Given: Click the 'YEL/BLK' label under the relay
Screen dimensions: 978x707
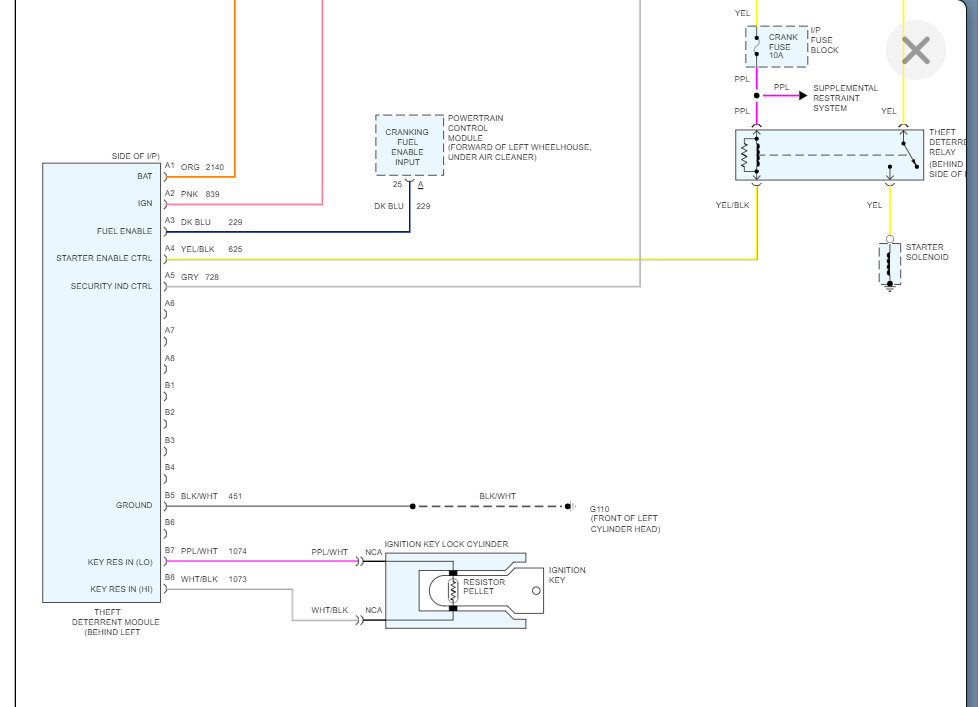Looking at the screenshot, I should click(732, 205).
